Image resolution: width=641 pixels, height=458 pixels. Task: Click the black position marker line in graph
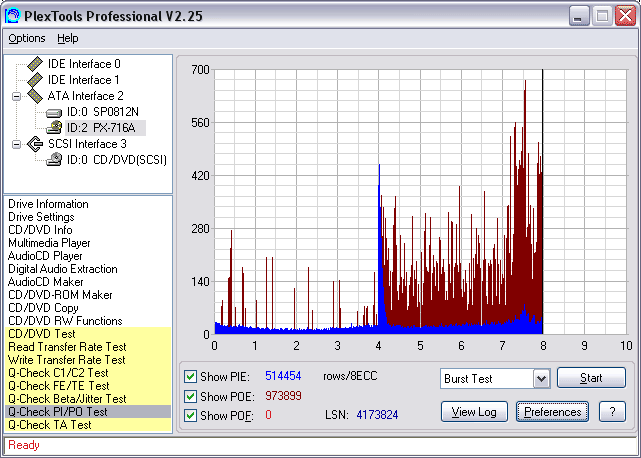[542, 202]
